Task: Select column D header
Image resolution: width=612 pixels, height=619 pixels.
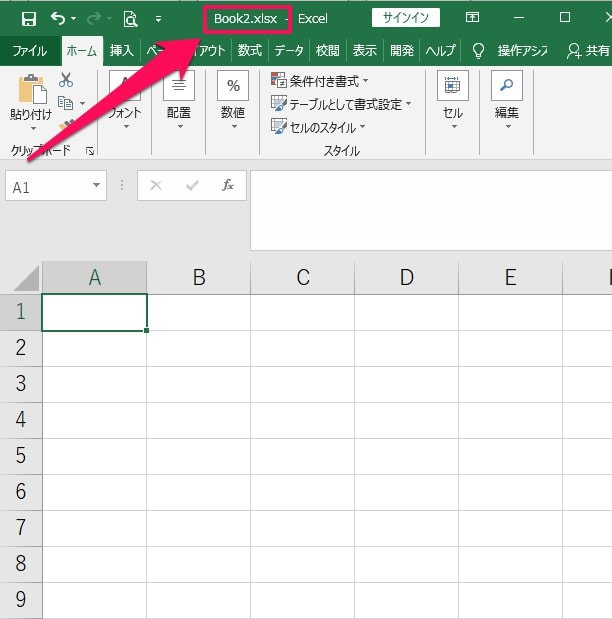Action: click(x=406, y=277)
